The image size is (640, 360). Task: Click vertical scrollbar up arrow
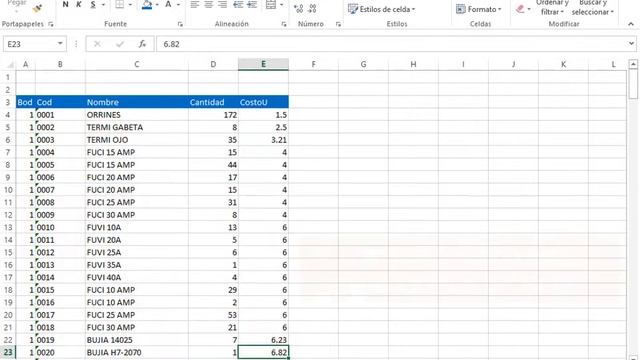click(633, 64)
